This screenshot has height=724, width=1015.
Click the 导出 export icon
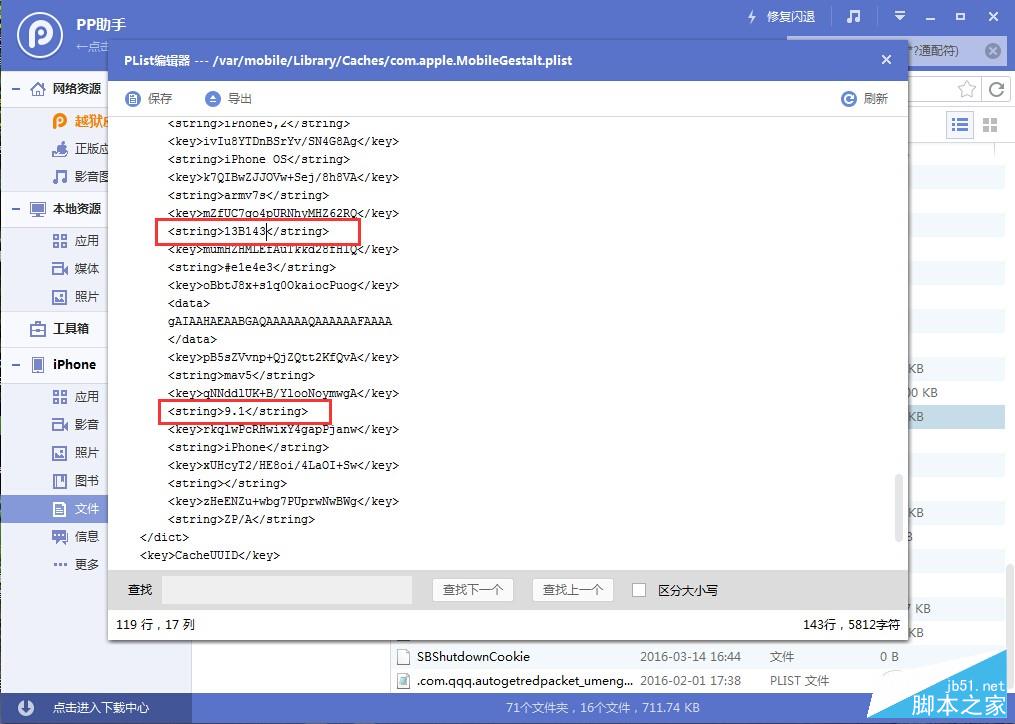click(213, 98)
